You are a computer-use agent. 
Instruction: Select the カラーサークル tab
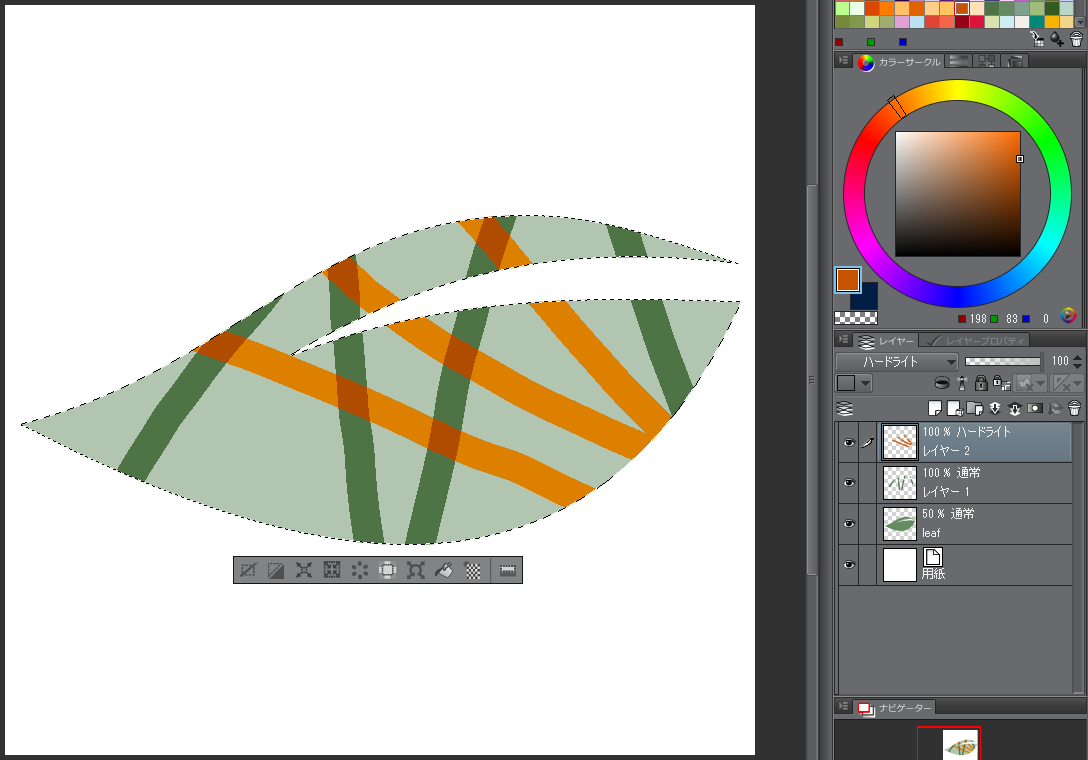900,62
